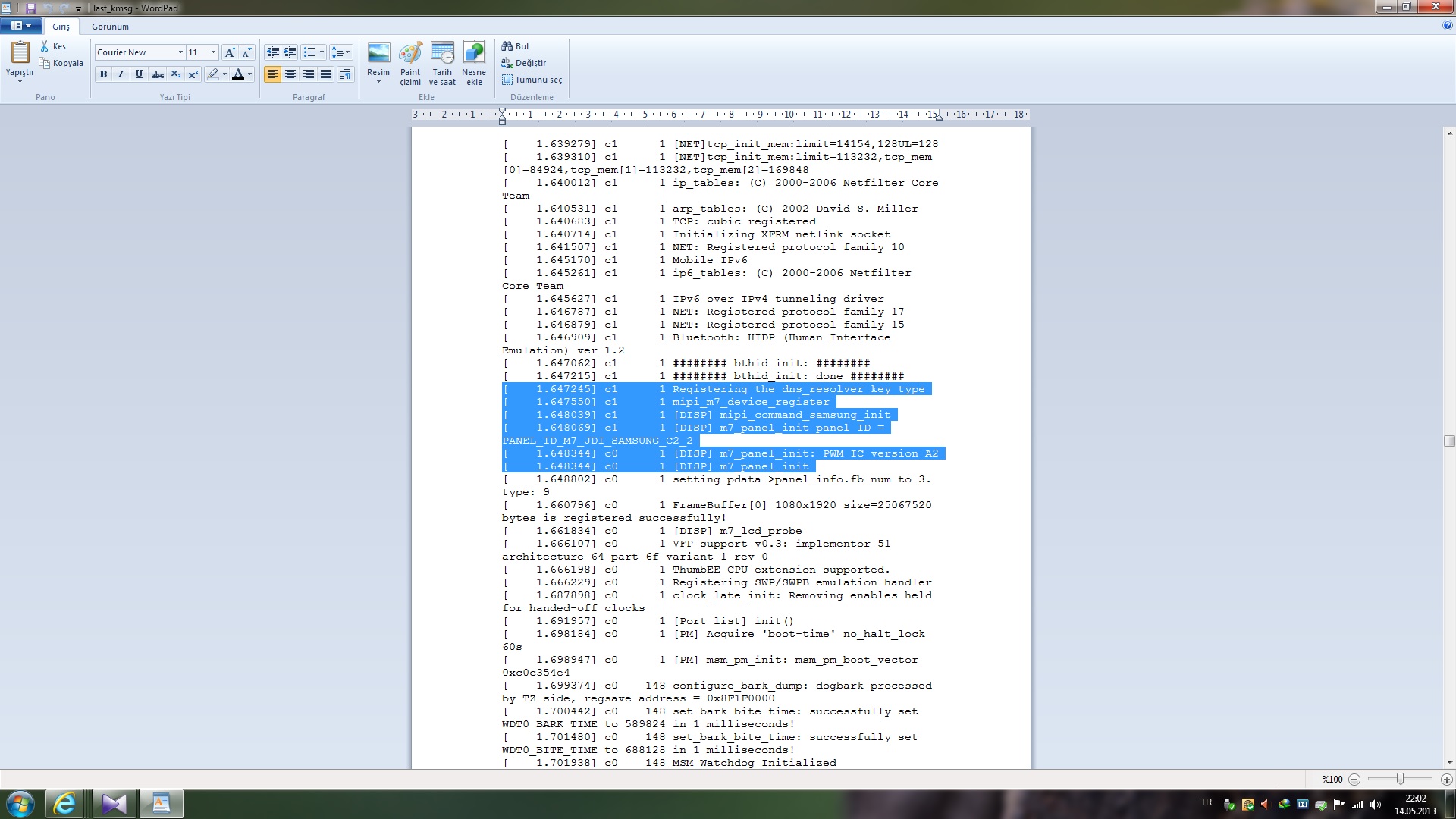
Task: Click ruler first-line indent marker
Action: 502,111
